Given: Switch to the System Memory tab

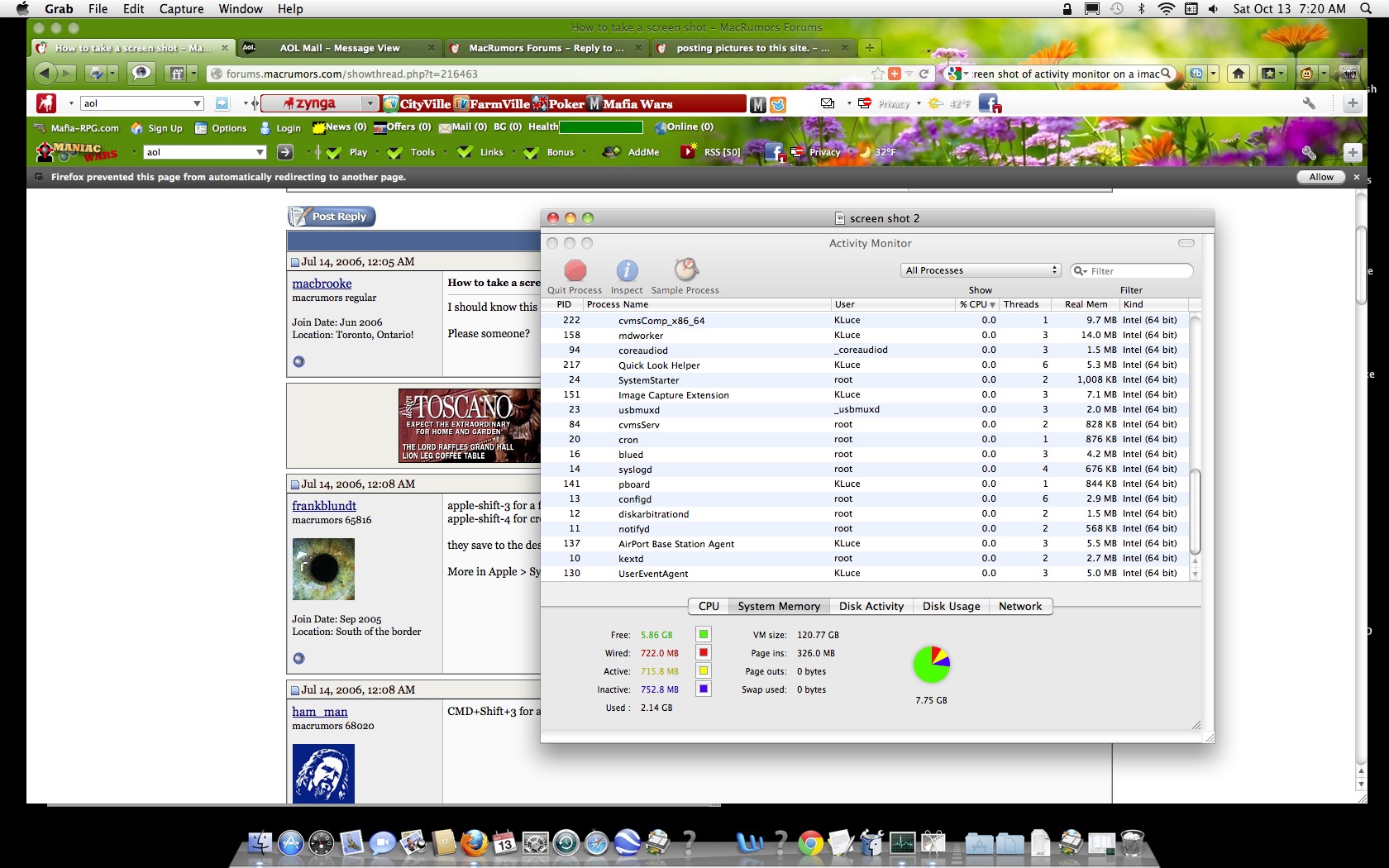Looking at the screenshot, I should click(x=779, y=606).
